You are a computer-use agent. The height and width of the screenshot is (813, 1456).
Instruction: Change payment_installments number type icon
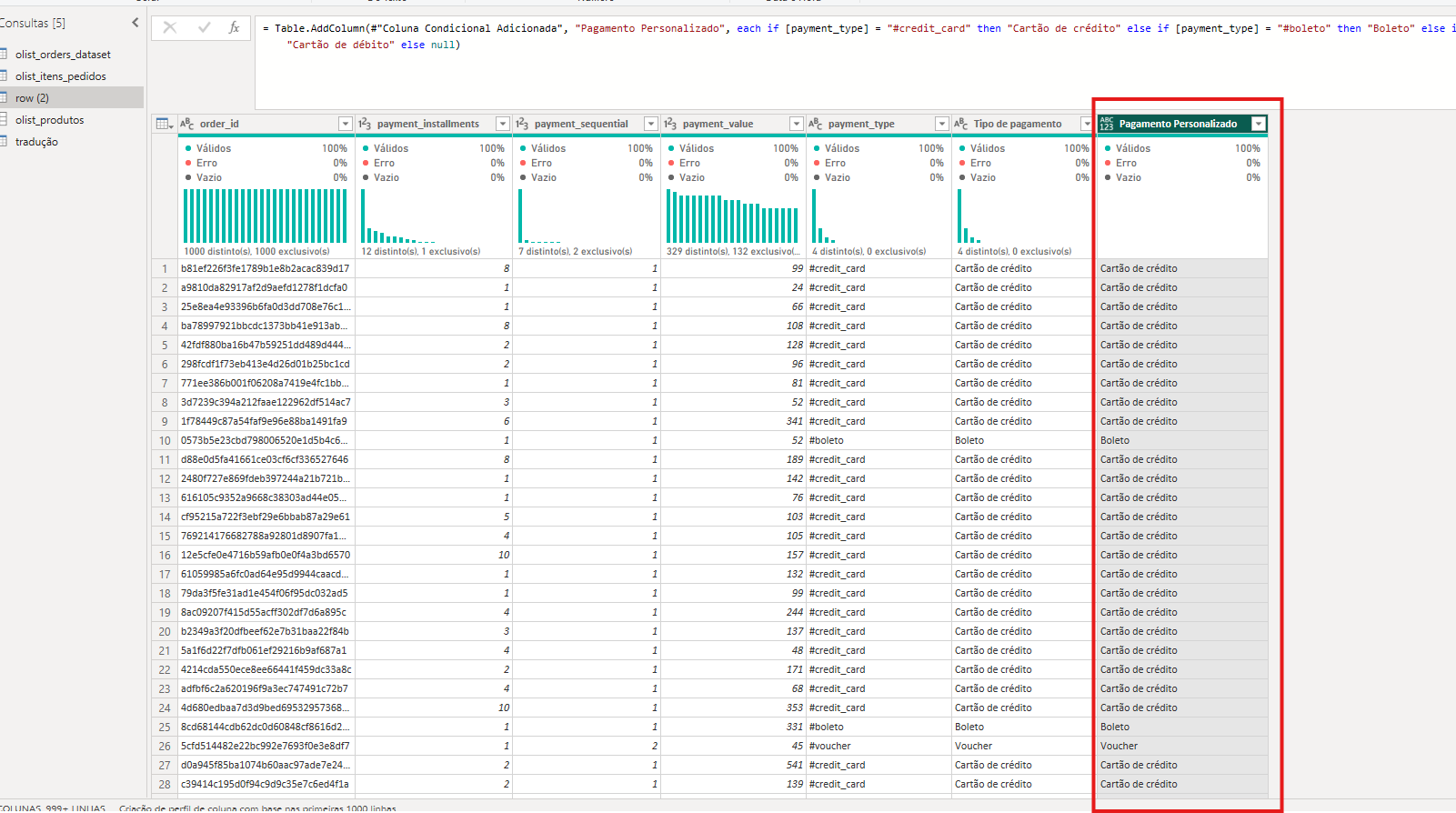coord(365,124)
